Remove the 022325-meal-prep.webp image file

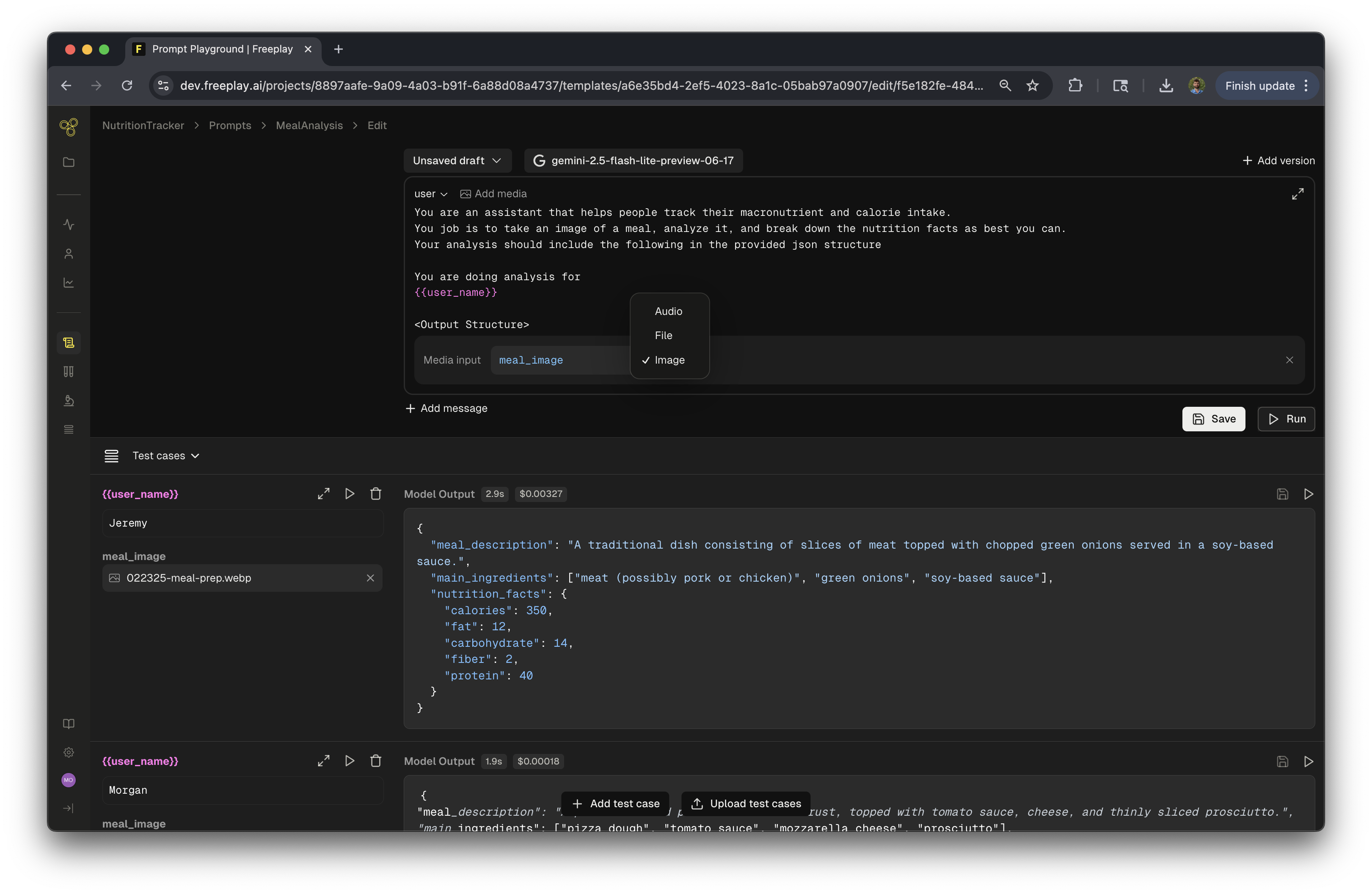pyautogui.click(x=370, y=578)
